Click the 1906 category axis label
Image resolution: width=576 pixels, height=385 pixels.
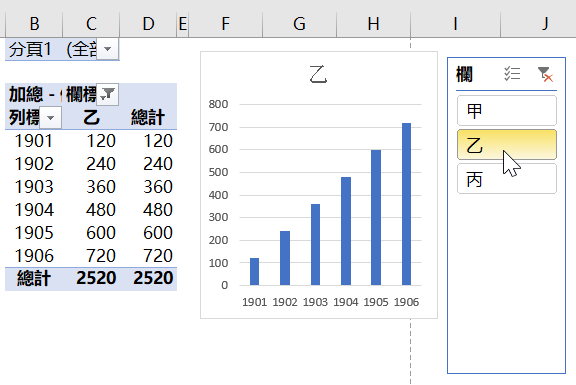(x=406, y=302)
